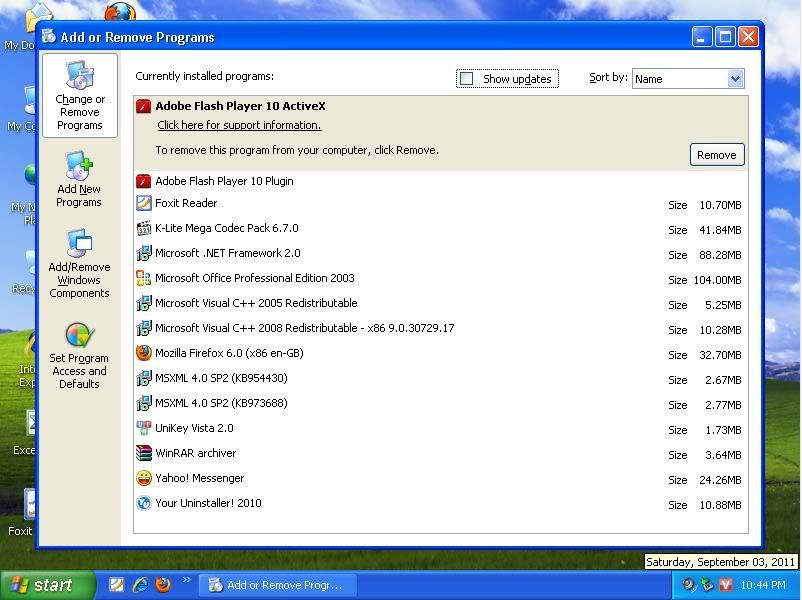
Task: Click the UniKey Vista 2.0 icon
Action: click(143, 428)
